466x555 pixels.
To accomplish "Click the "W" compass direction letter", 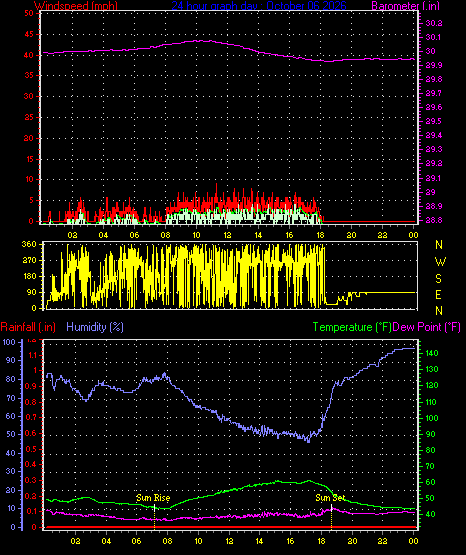I will [440, 262].
